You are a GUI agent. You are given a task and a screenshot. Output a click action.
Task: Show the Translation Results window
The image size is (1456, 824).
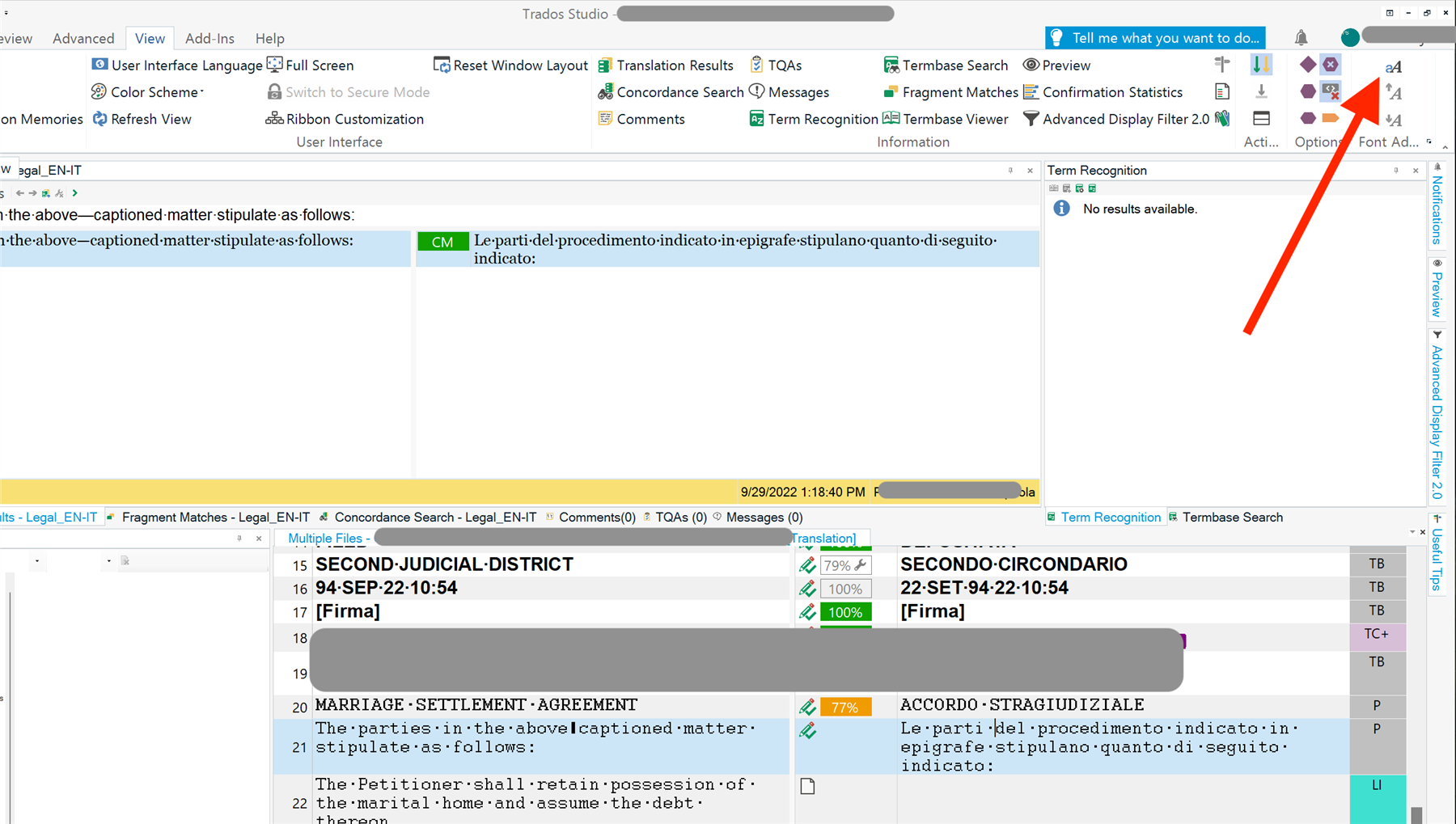click(x=666, y=65)
